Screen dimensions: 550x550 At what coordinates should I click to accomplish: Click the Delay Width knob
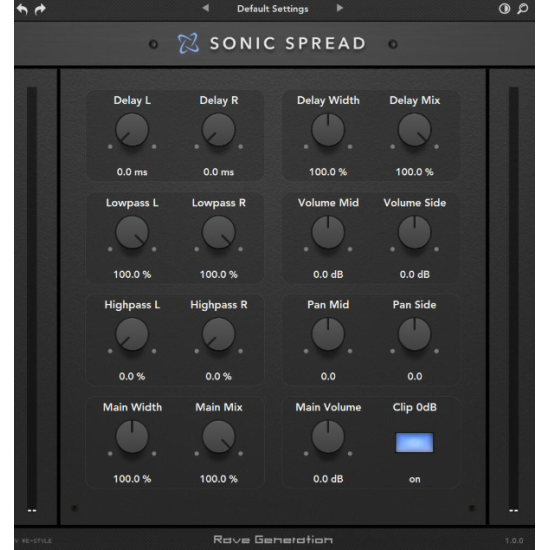click(x=328, y=130)
